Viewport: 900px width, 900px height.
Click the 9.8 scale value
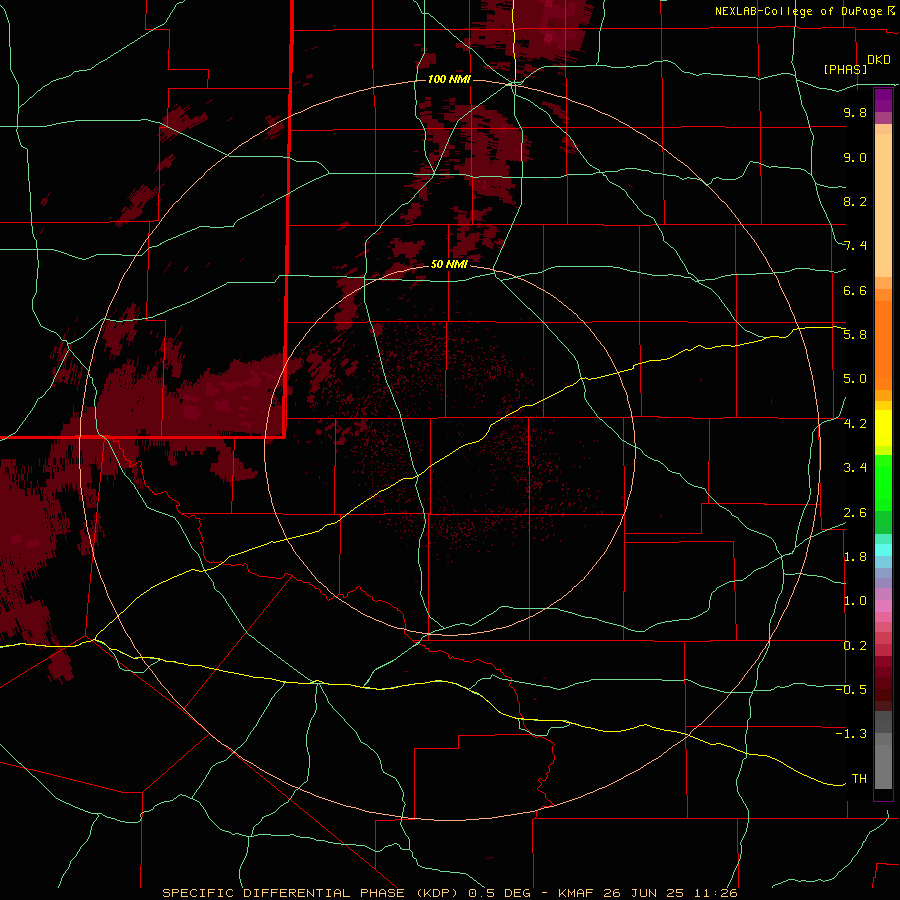click(x=855, y=112)
